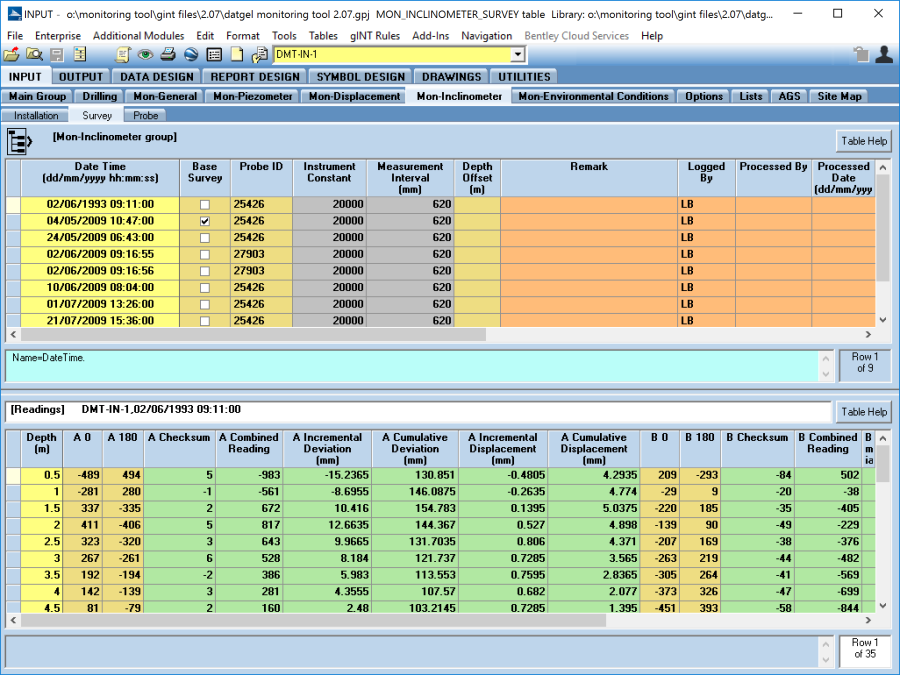
Task: Click the printer icon in toolbar
Action: point(168,55)
